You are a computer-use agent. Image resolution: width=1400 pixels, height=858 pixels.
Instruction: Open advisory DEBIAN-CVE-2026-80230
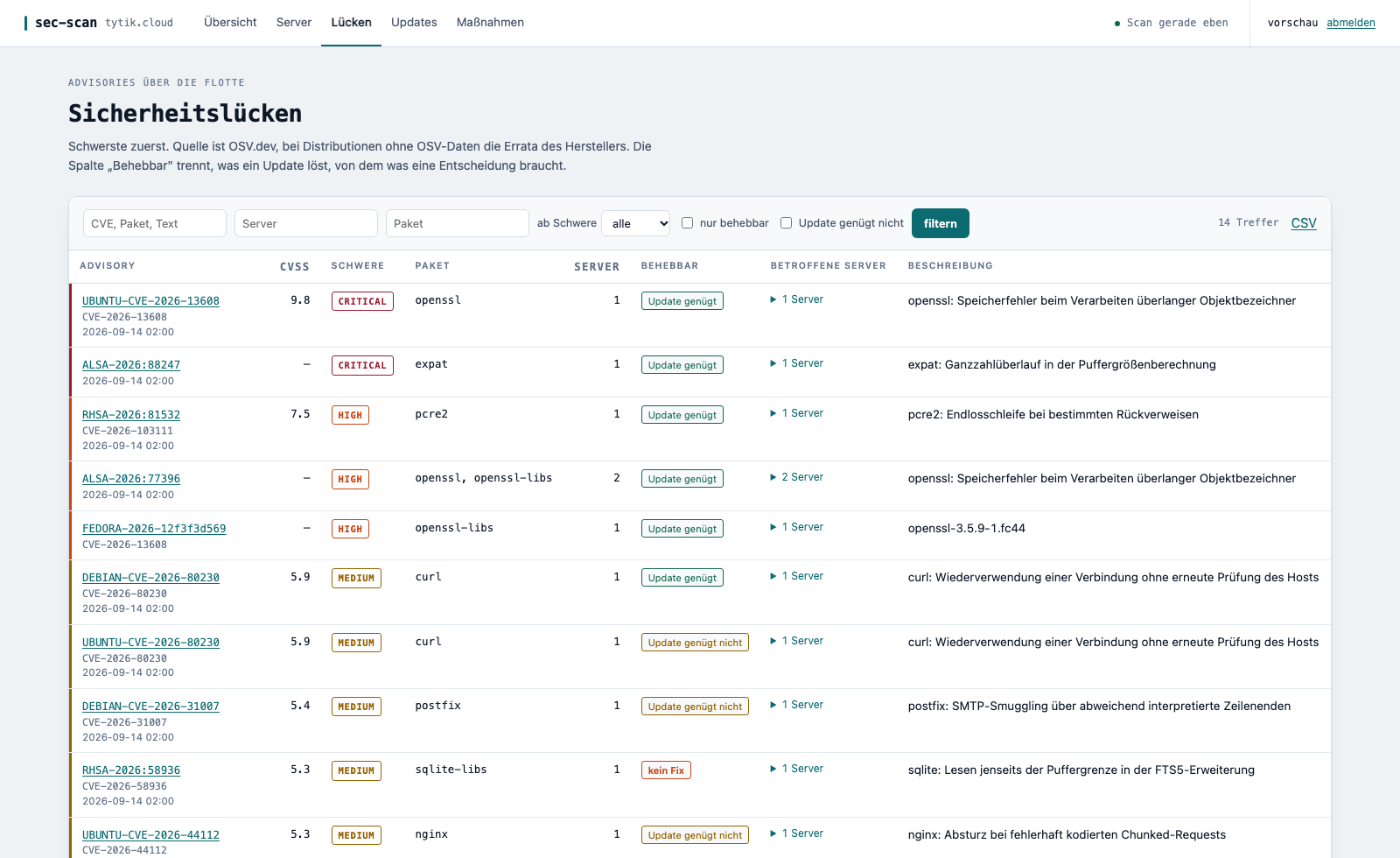(x=150, y=578)
